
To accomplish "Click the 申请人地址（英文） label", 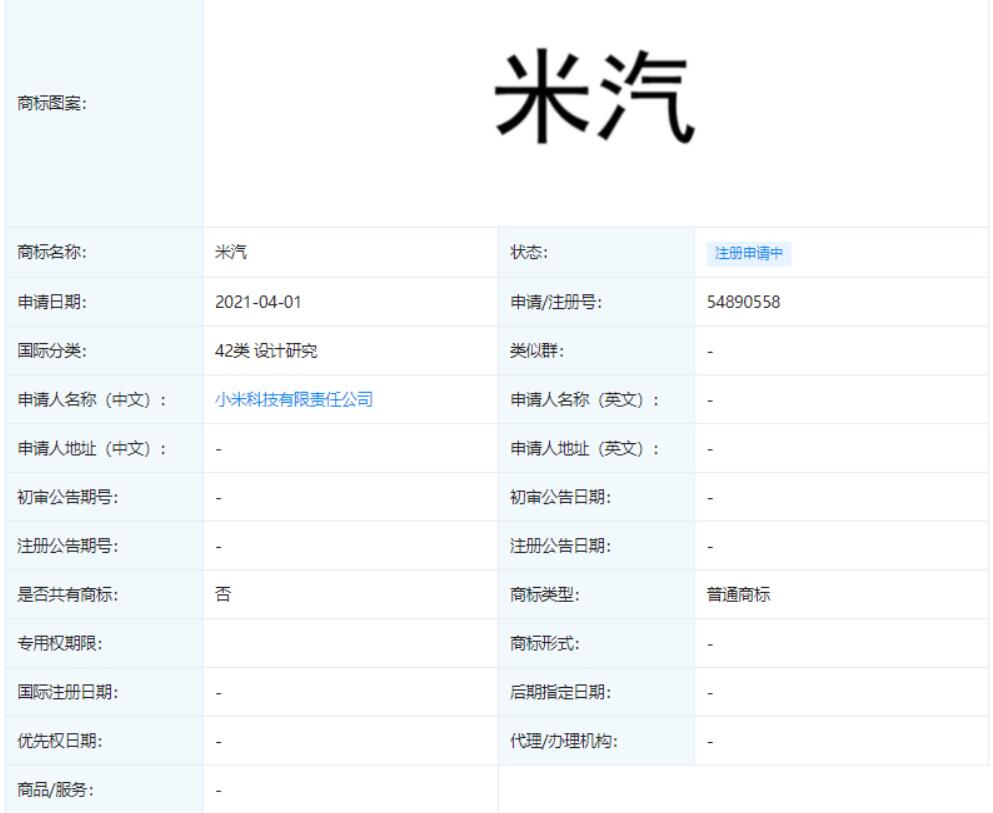I will coord(585,448).
